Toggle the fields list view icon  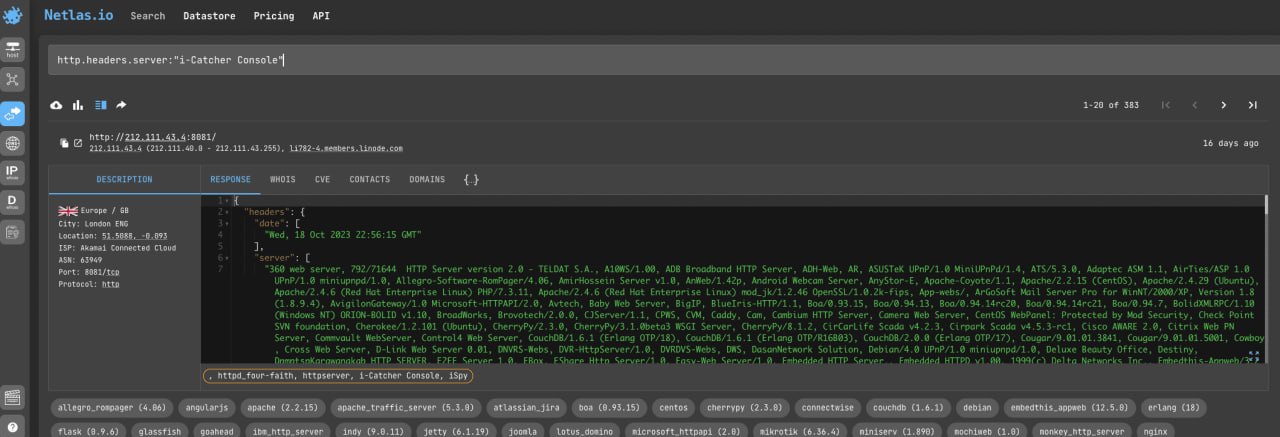tap(100, 105)
